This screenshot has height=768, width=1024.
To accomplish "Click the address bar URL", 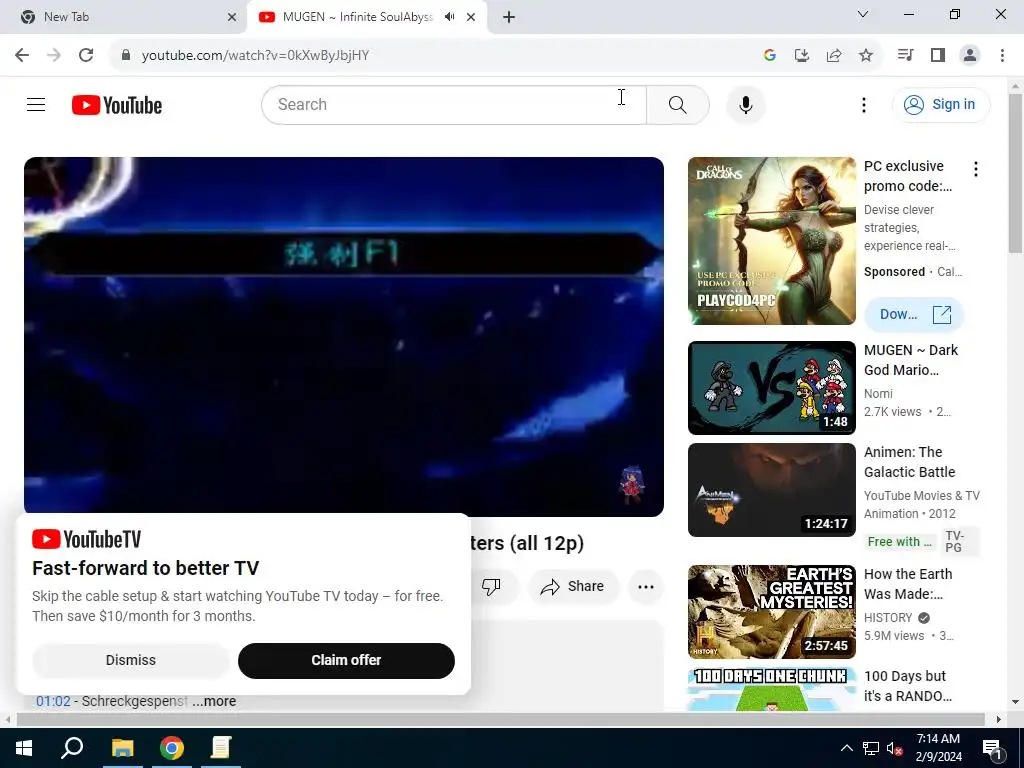I will point(255,56).
